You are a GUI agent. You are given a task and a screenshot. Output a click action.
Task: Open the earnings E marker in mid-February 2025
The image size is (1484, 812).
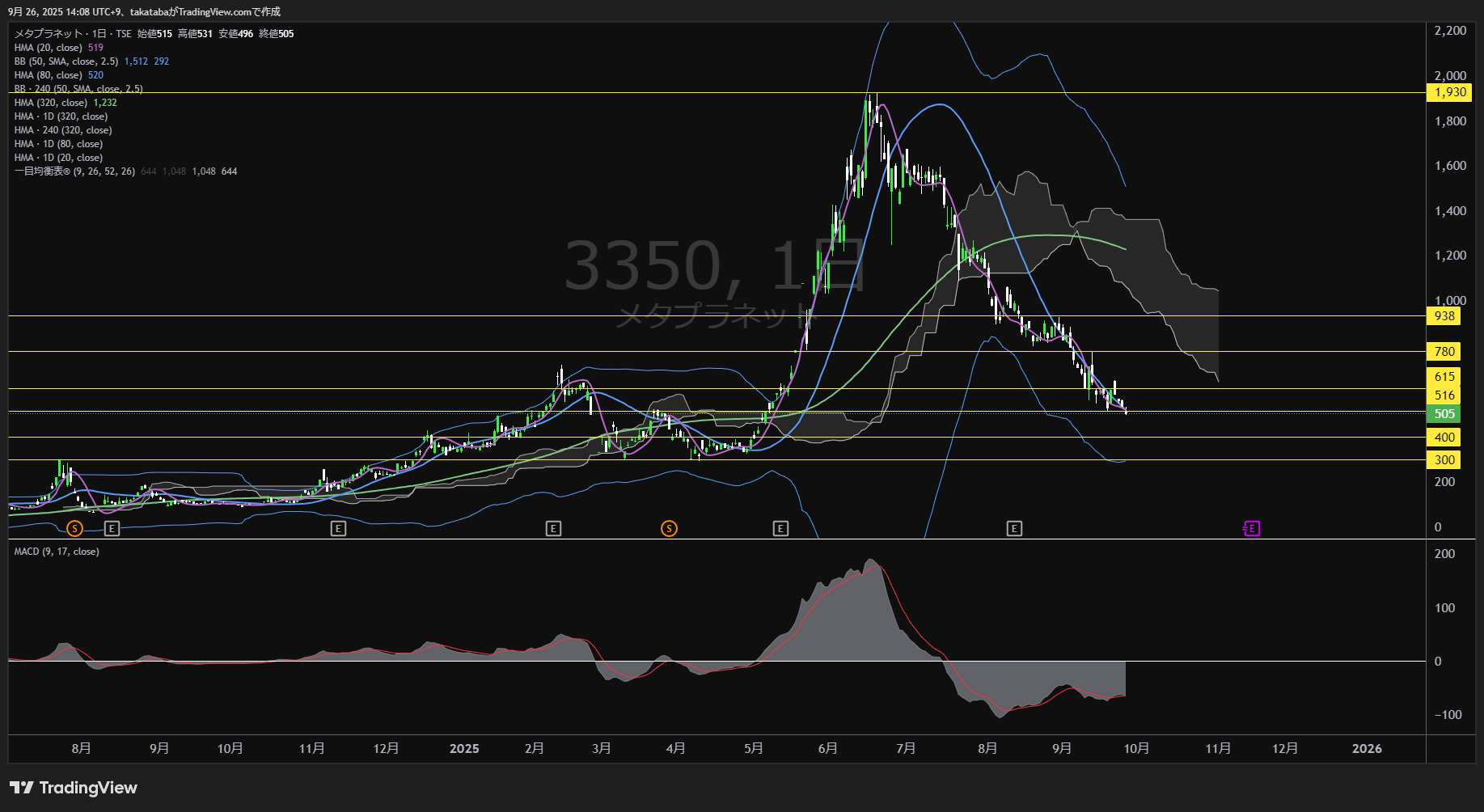click(553, 528)
